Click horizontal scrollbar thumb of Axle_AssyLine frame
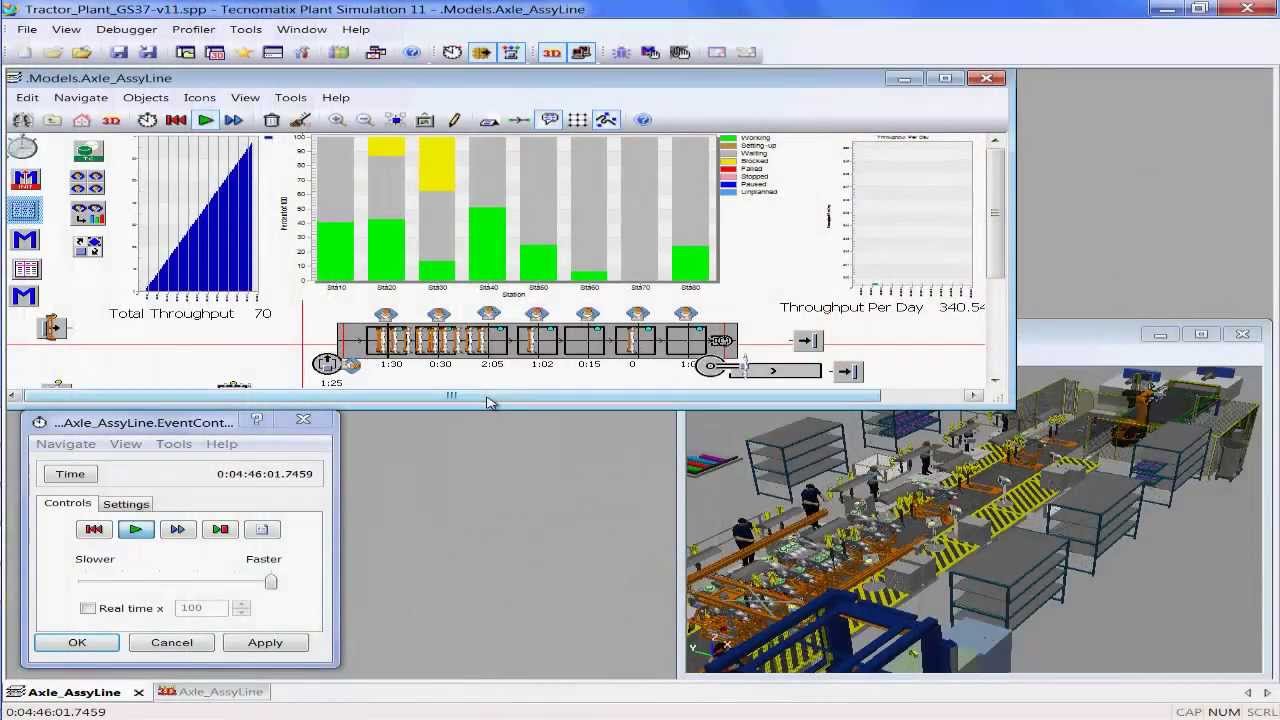 pyautogui.click(x=451, y=395)
